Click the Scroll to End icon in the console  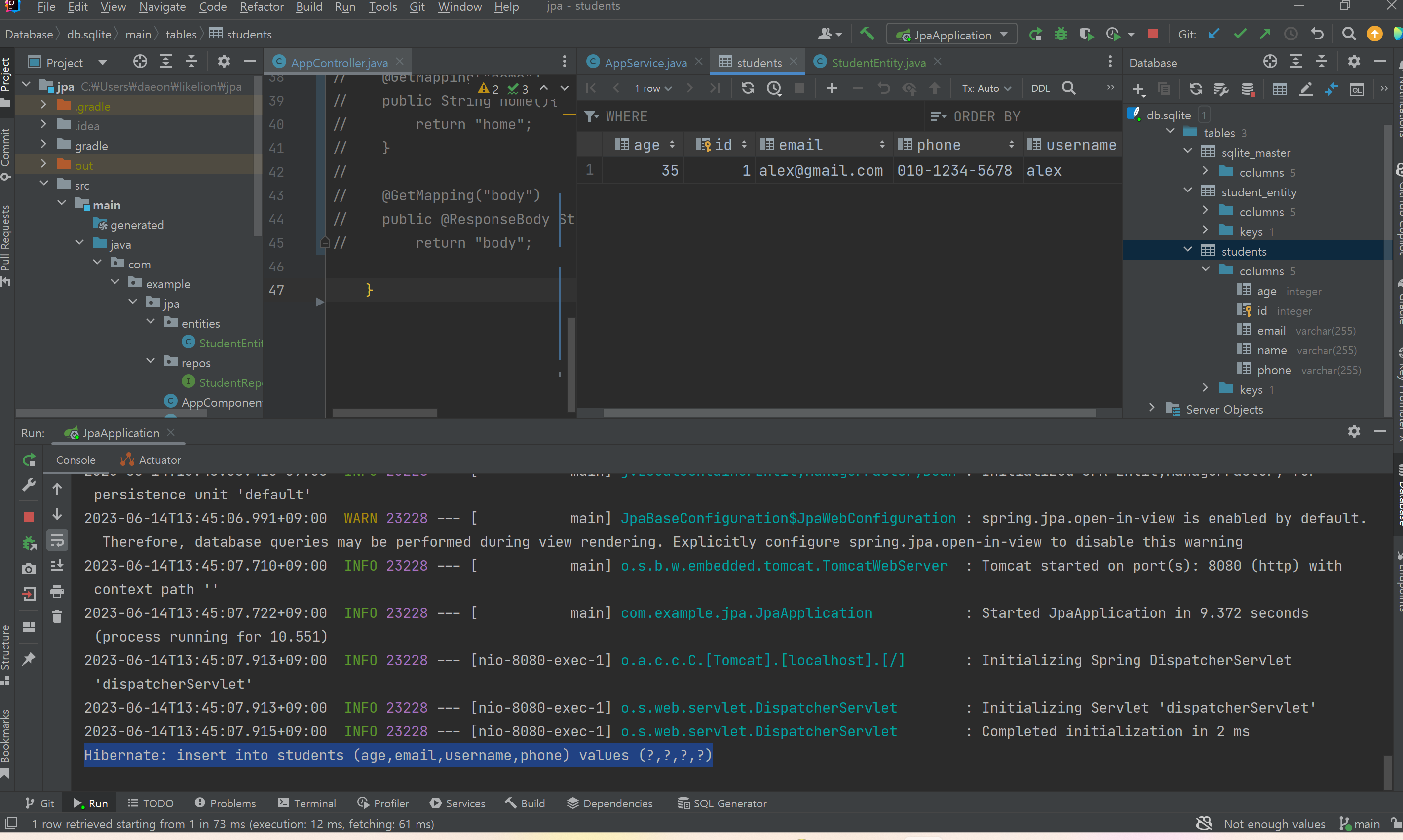point(57,566)
